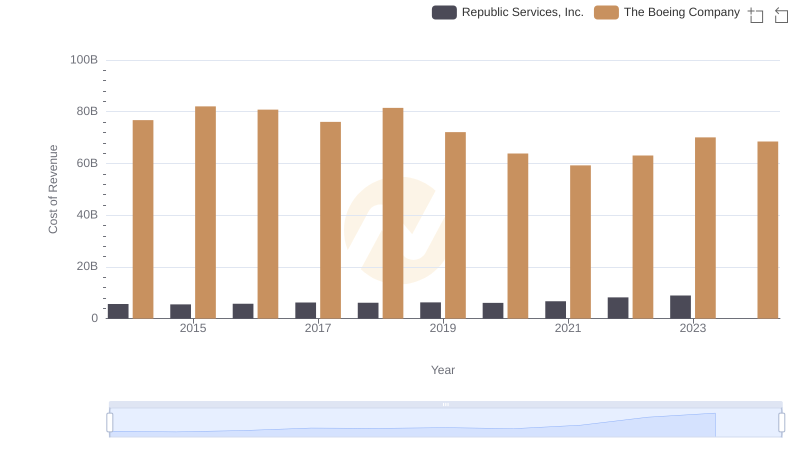
Task: Toggle The Boeing Company legend series
Action: (x=667, y=12)
